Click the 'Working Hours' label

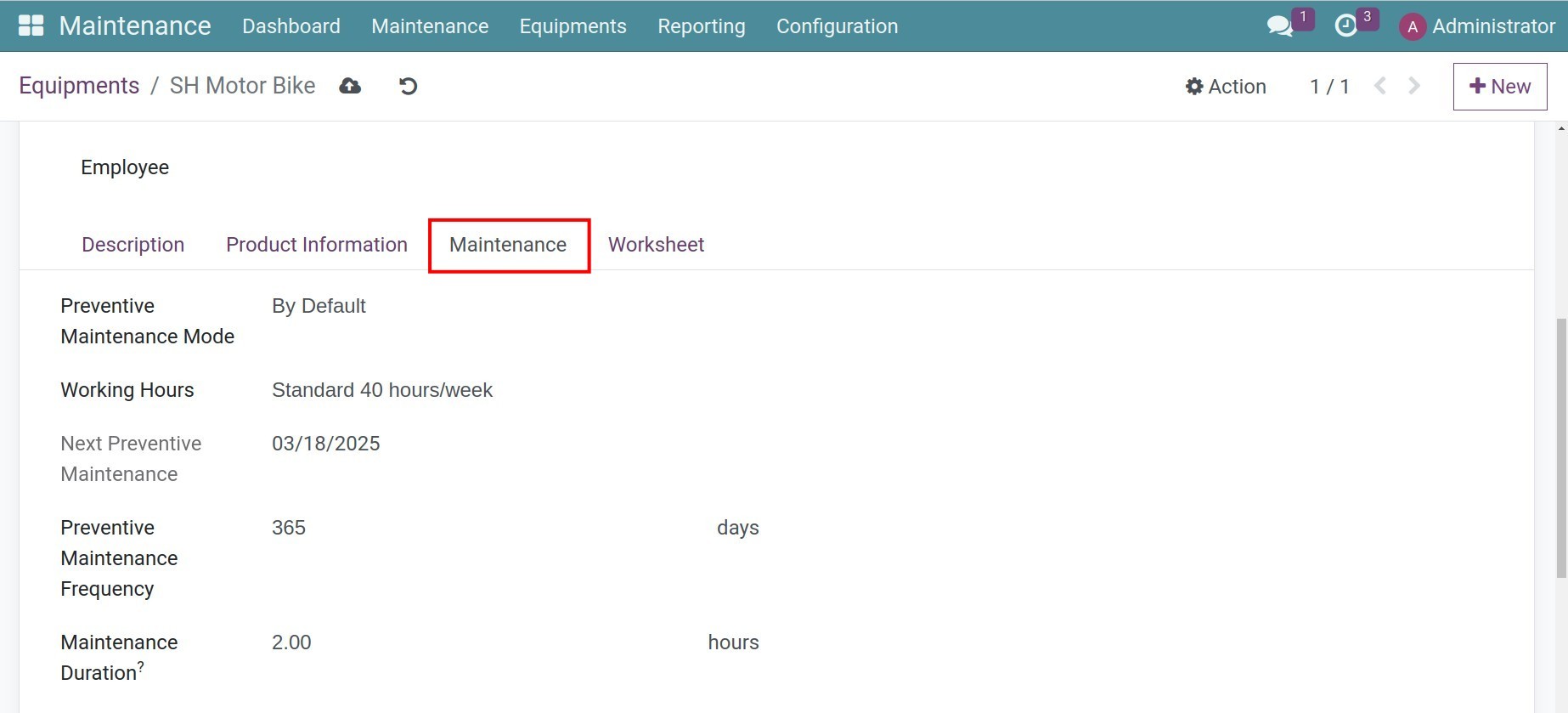pos(127,390)
